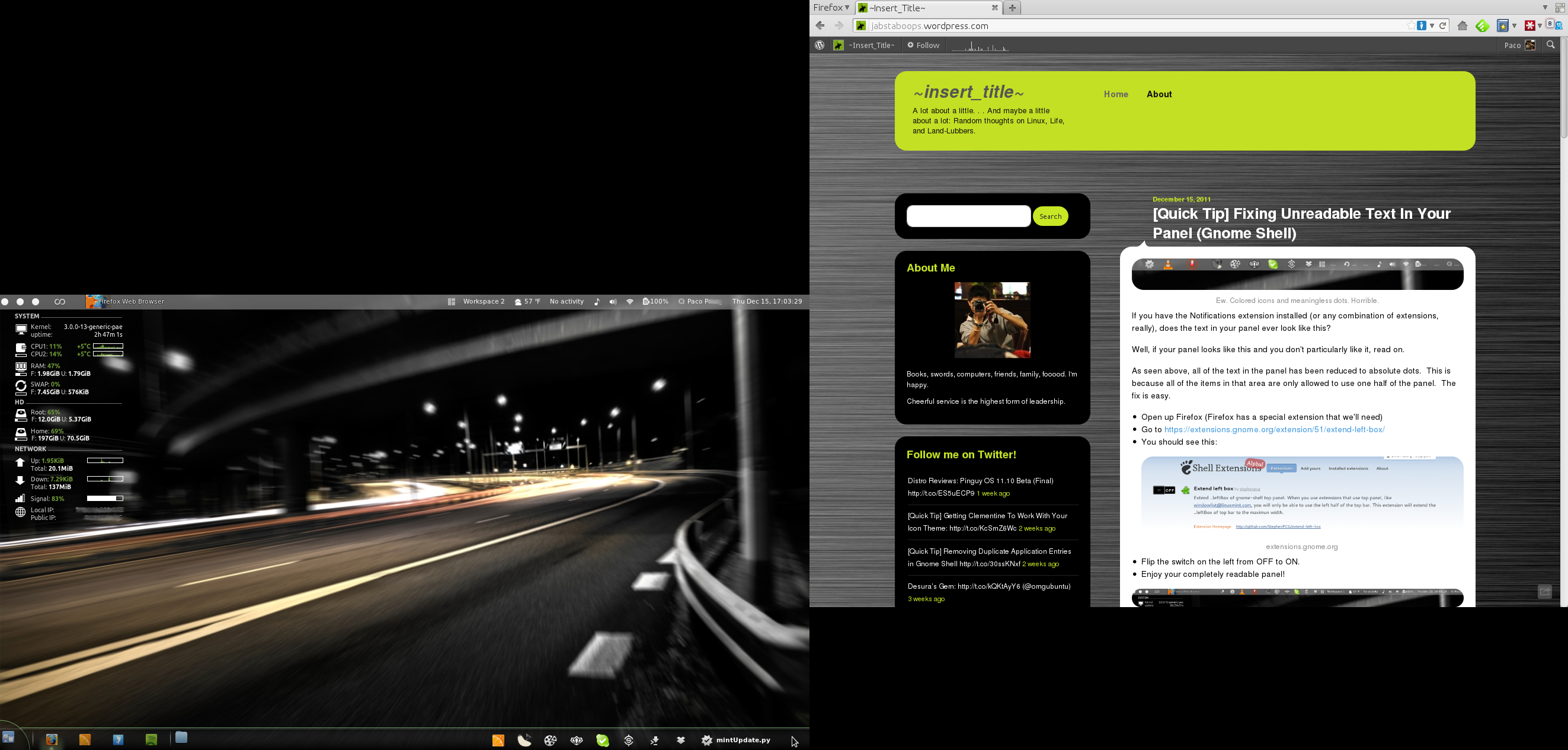Open volume speaker icon in panel

tap(613, 302)
